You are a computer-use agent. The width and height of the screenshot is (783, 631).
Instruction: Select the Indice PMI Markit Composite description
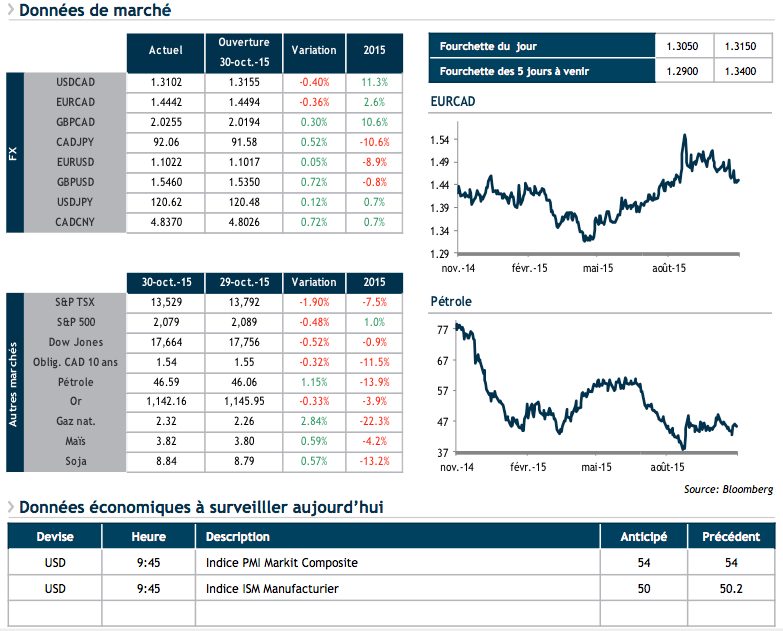tap(281, 563)
